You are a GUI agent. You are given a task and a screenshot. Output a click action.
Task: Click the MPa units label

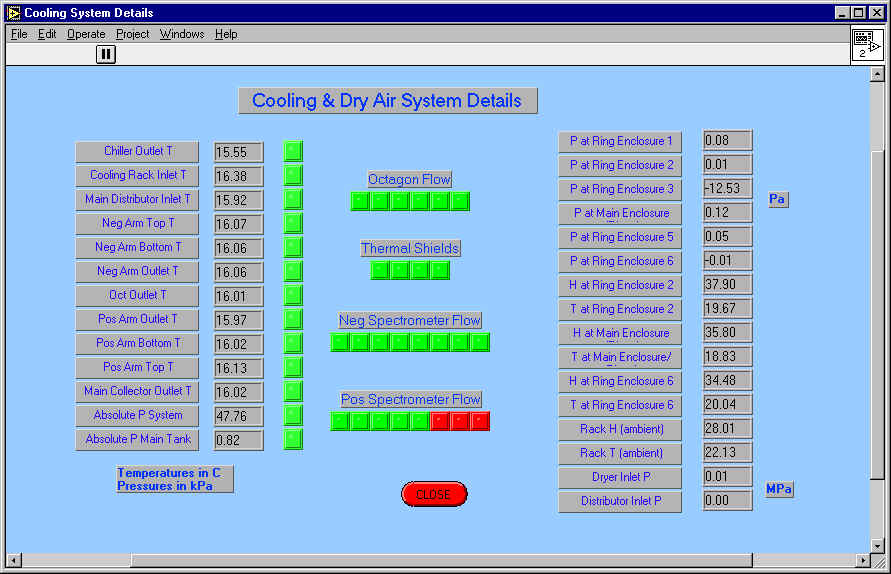tap(779, 489)
